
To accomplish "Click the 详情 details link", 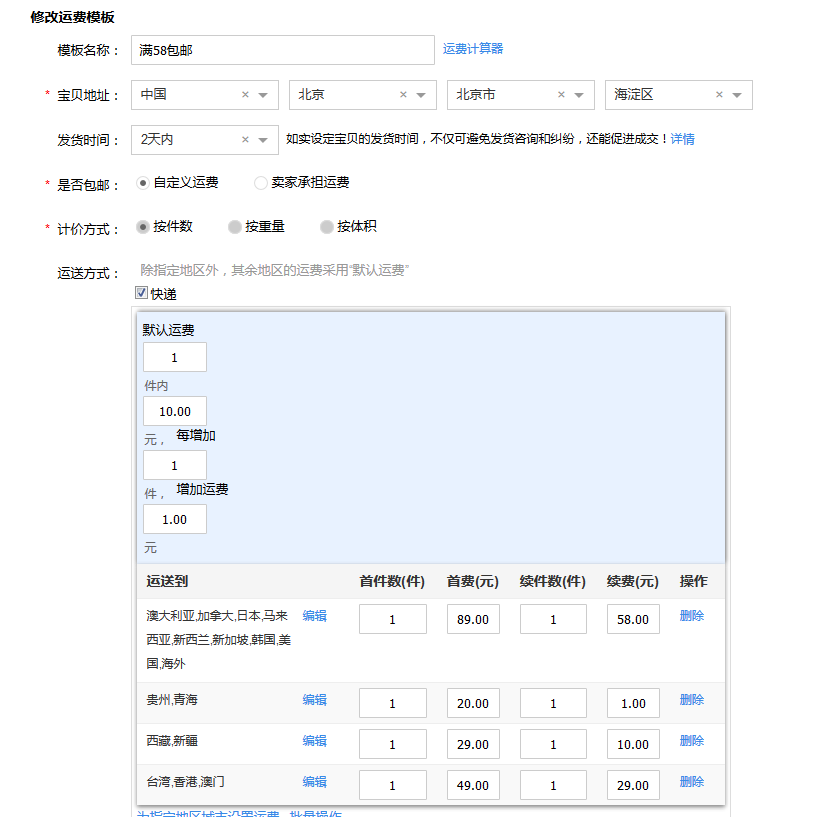I will 682,139.
